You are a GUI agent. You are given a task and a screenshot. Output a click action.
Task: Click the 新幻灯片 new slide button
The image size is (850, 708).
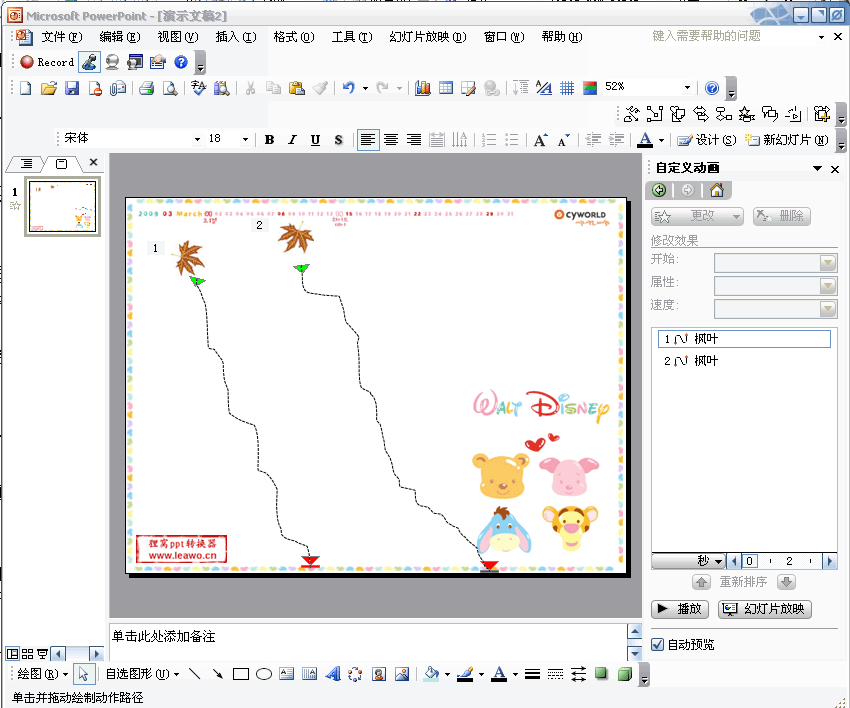coord(787,140)
